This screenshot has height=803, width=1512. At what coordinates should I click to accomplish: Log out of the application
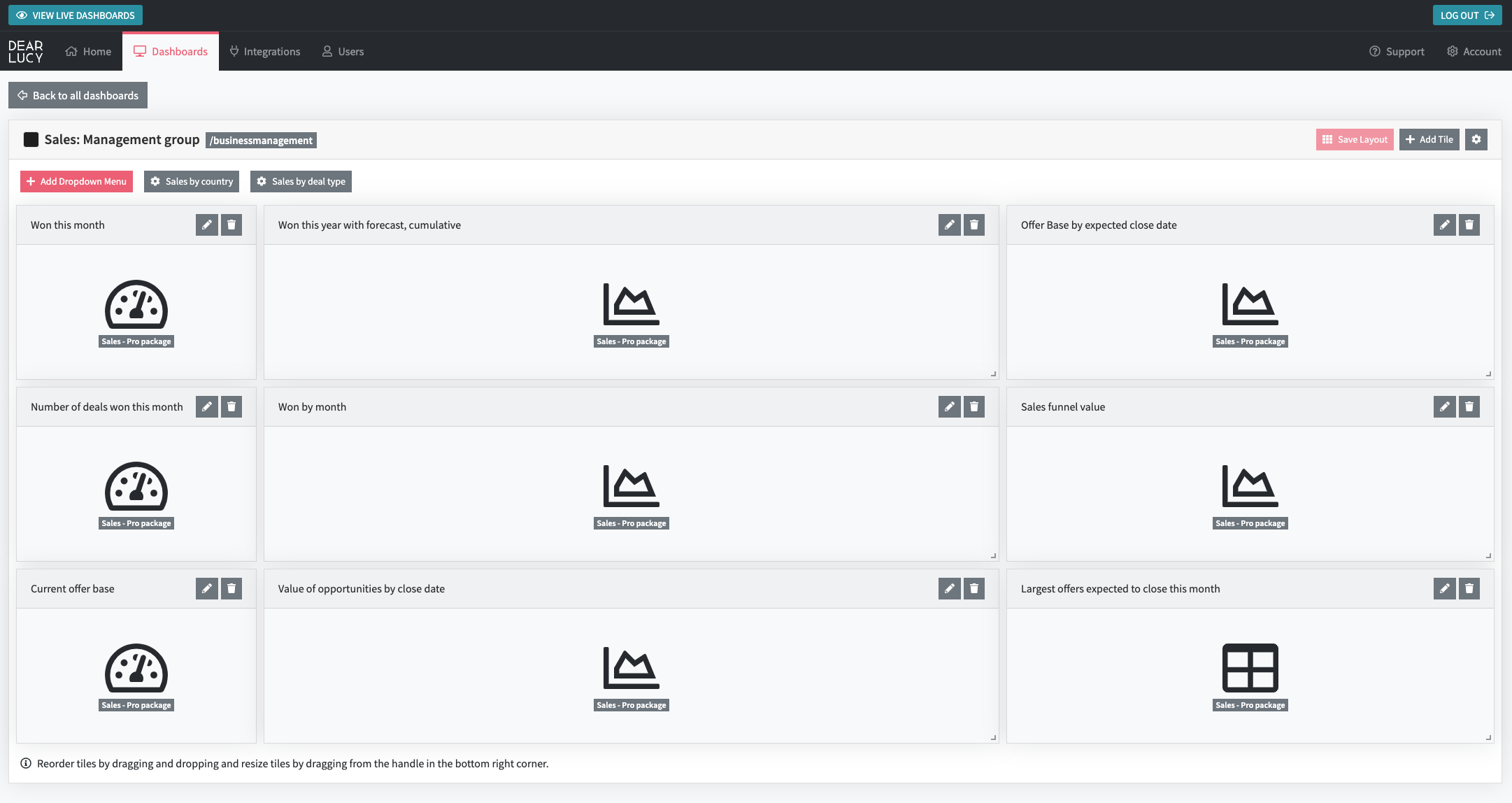point(1467,15)
